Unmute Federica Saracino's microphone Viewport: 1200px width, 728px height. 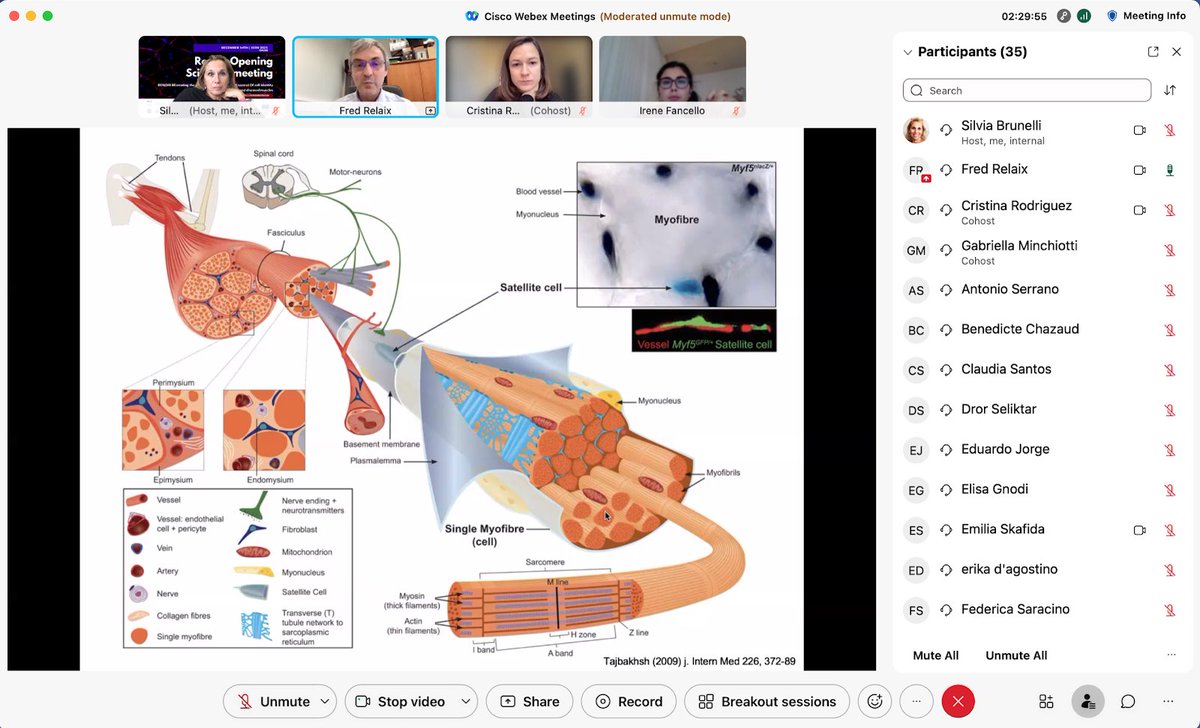pyautogui.click(x=1169, y=610)
